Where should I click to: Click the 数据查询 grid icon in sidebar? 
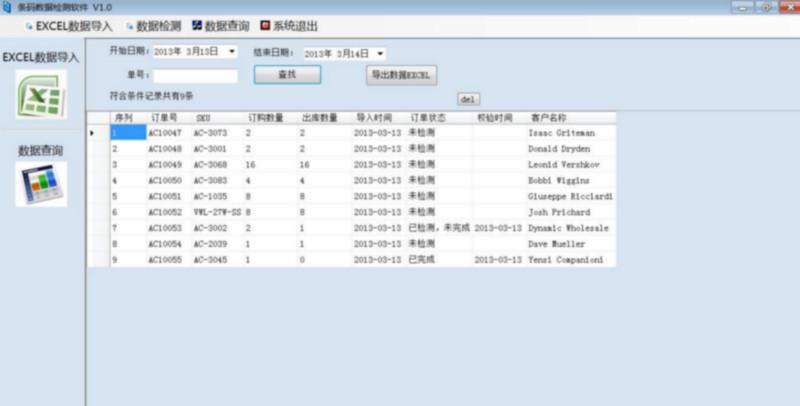coord(41,184)
